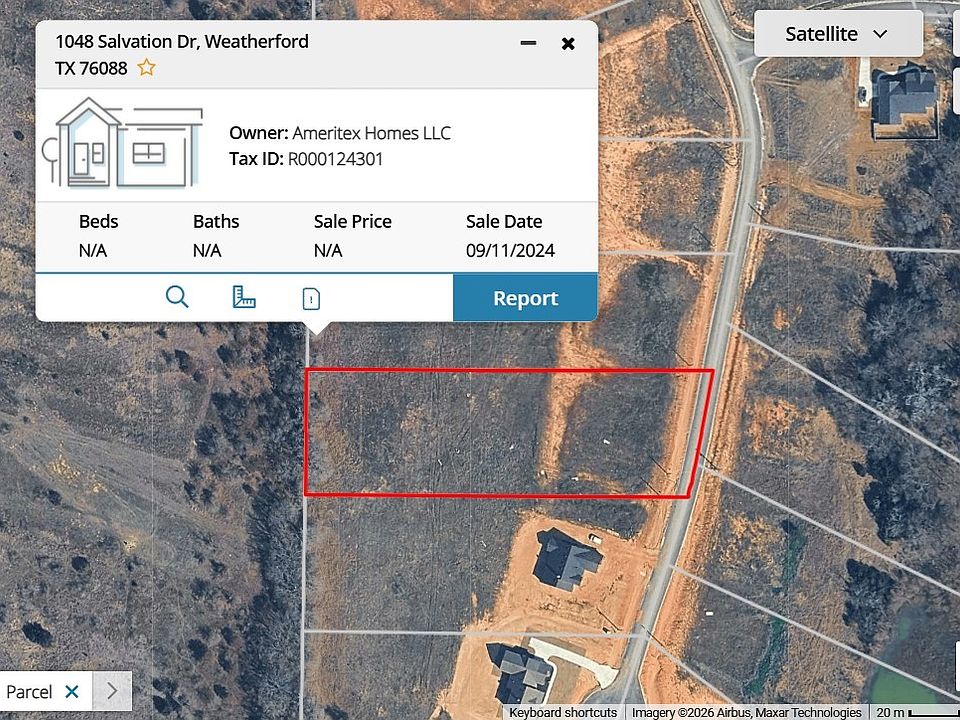This screenshot has height=720, width=960.
Task: Remove the Parcel layer with its X
Action: click(x=72, y=692)
